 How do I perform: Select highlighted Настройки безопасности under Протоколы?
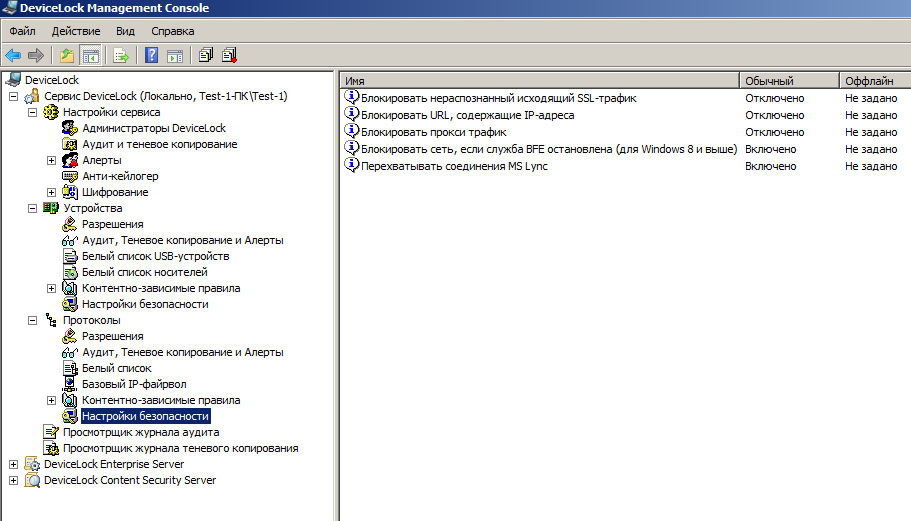pos(145,416)
